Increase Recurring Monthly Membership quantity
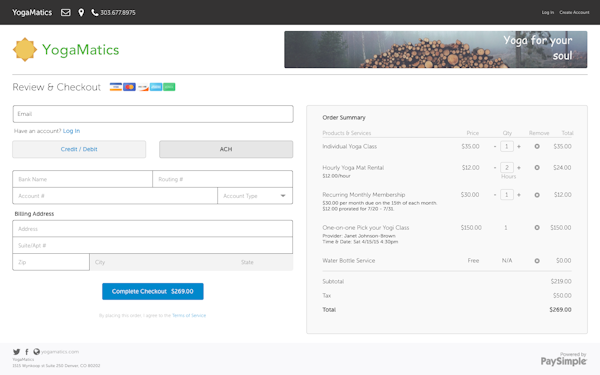 tap(519, 195)
